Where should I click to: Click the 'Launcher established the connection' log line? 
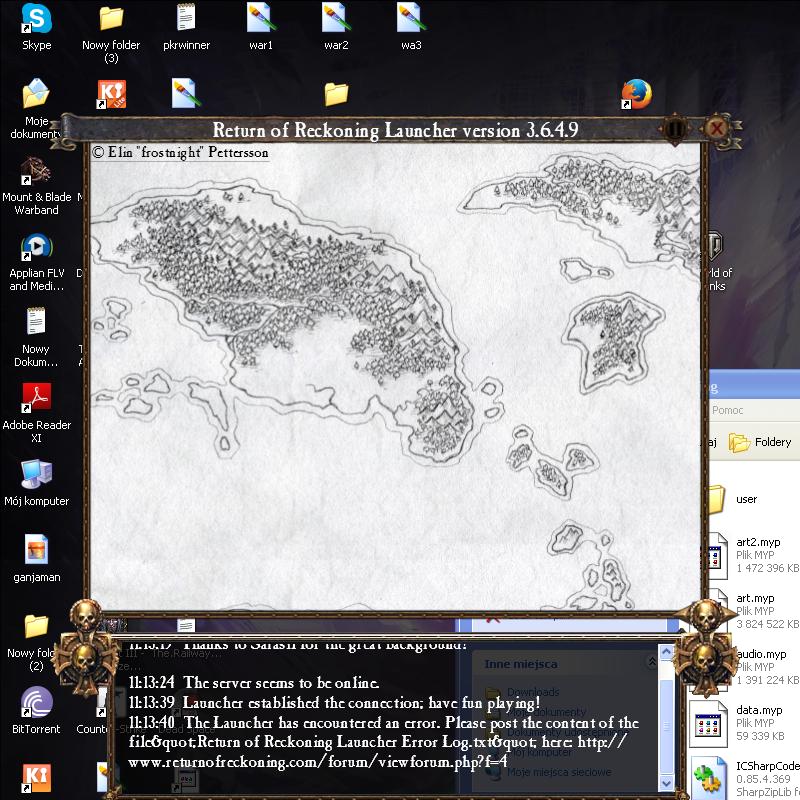click(334, 703)
